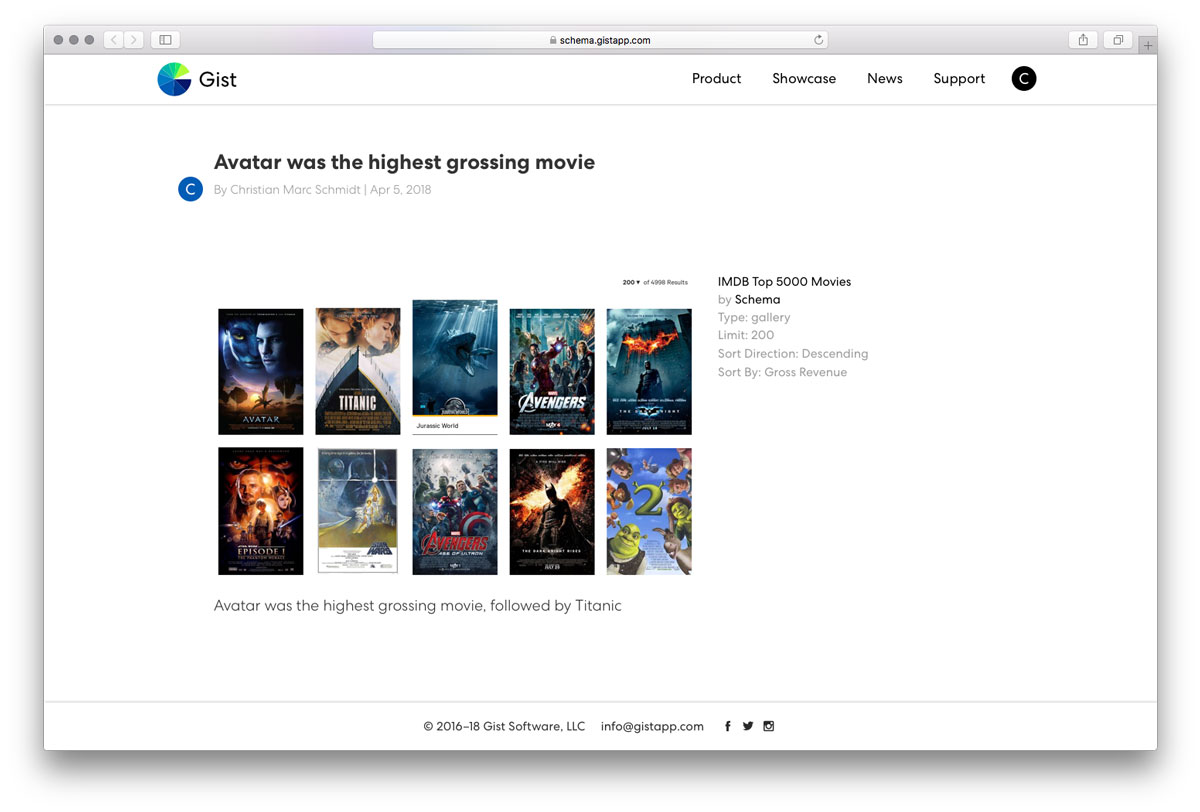The height and width of the screenshot is (812, 1200).
Task: Click the schema.gistapp.com address bar
Action: 600,40
